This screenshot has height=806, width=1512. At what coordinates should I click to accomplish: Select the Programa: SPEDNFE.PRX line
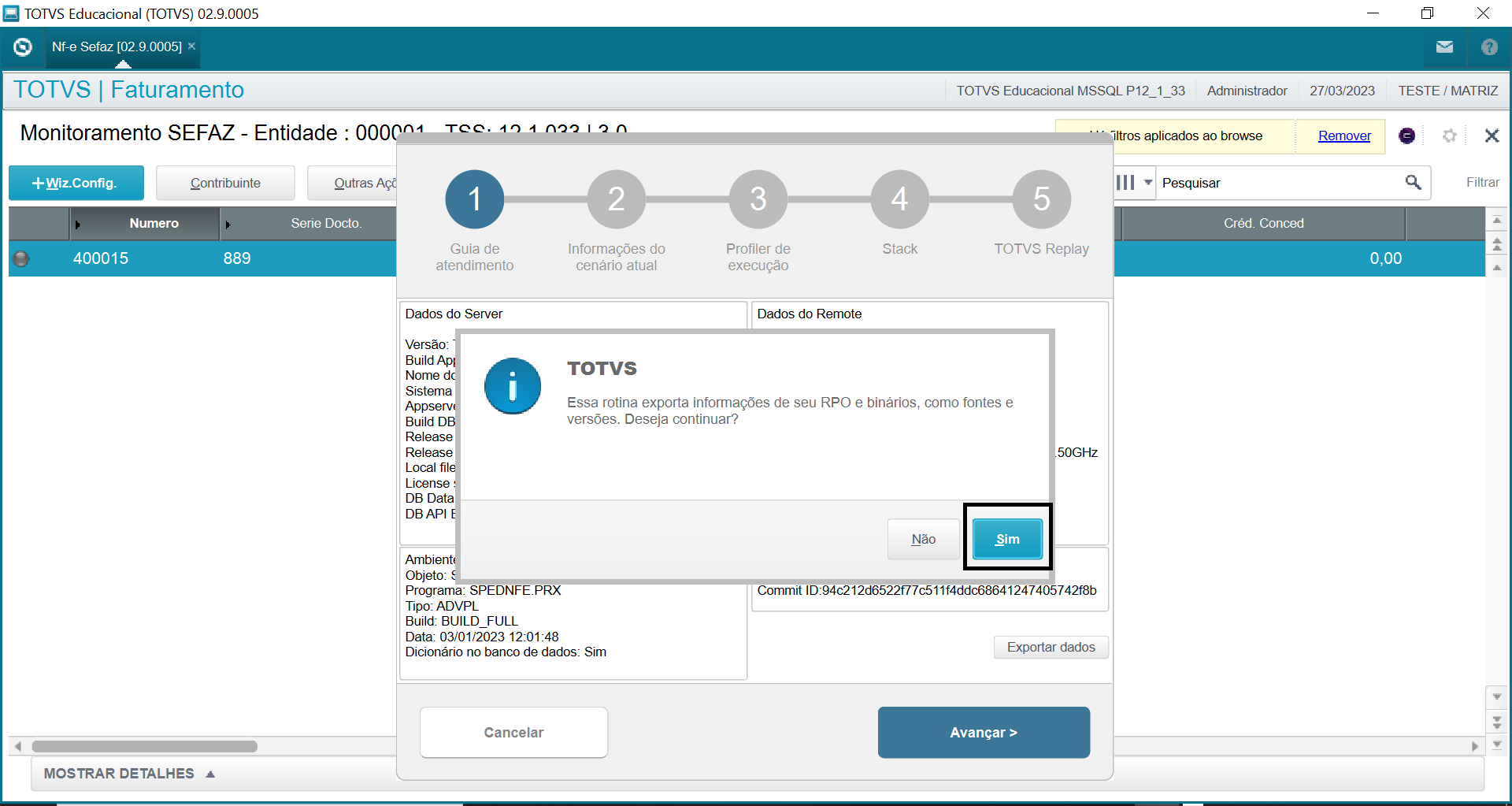pos(483,590)
